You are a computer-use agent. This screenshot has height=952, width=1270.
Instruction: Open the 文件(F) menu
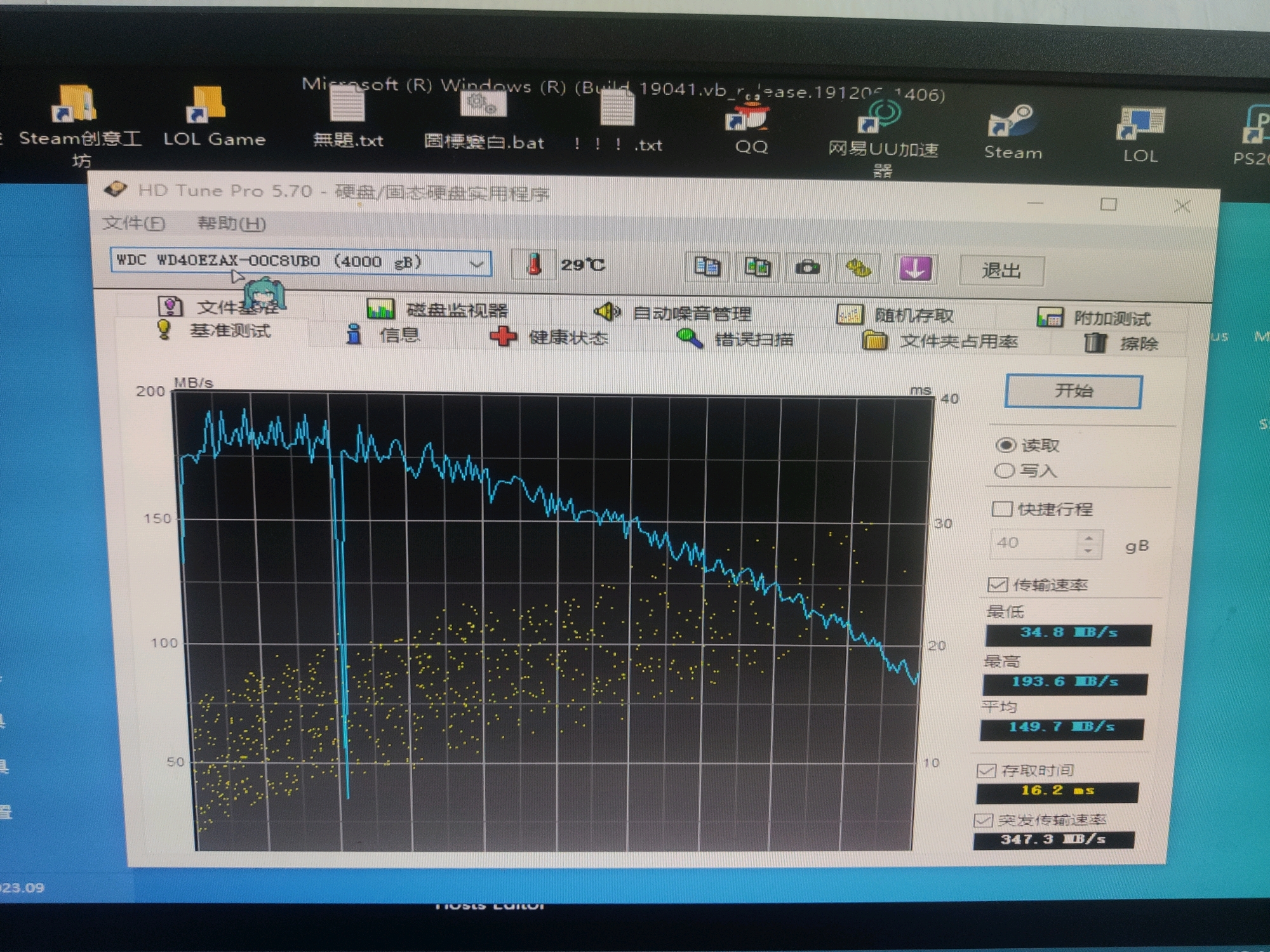pyautogui.click(x=133, y=223)
